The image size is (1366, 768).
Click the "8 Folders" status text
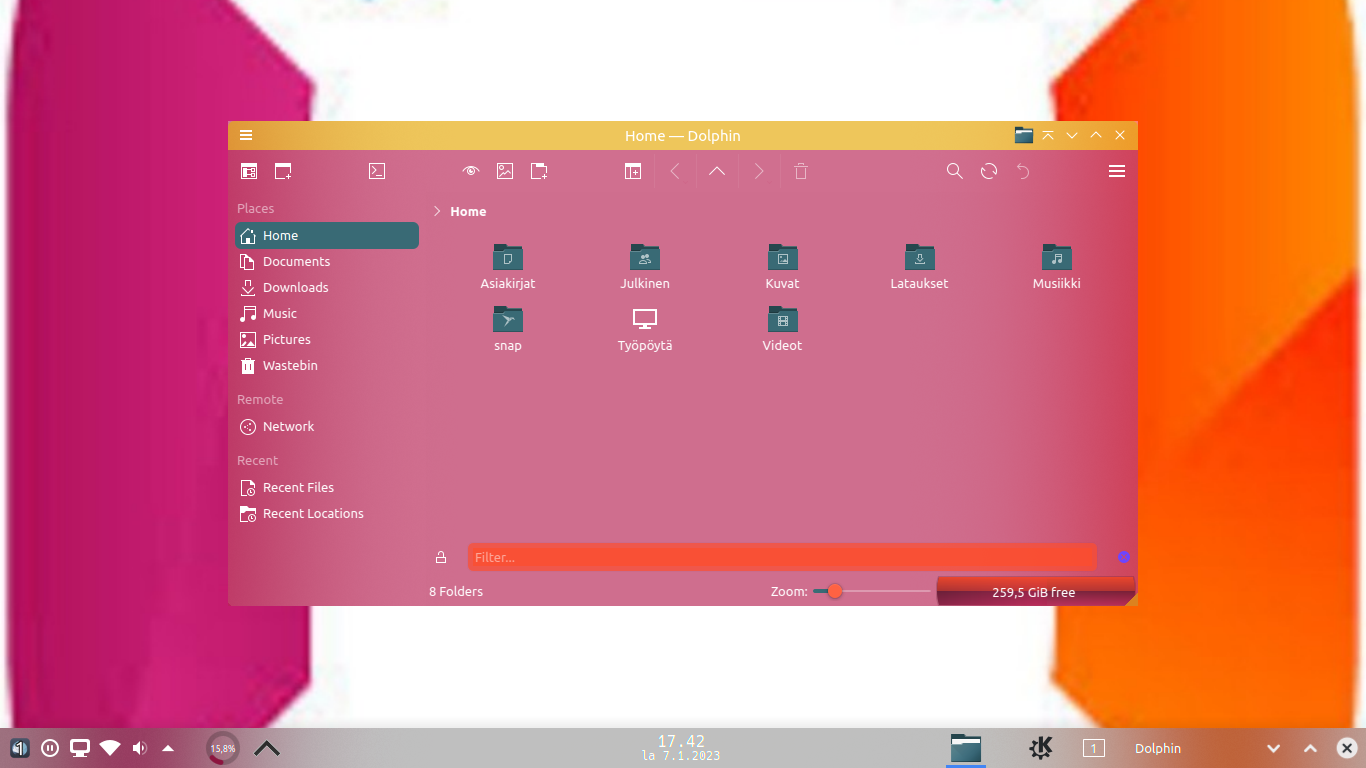[456, 591]
